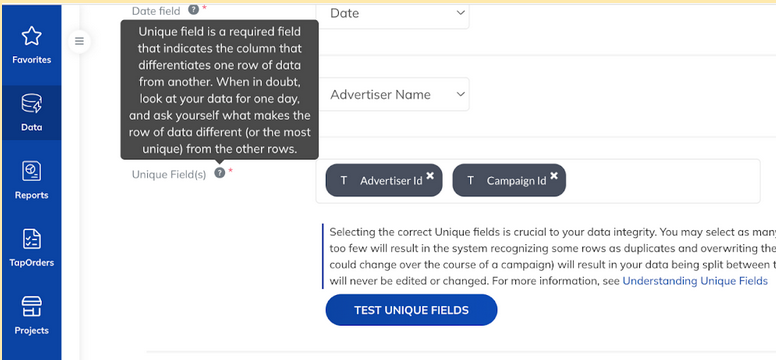
Task: Select the Advertiser Id chip label
Action: (x=391, y=181)
